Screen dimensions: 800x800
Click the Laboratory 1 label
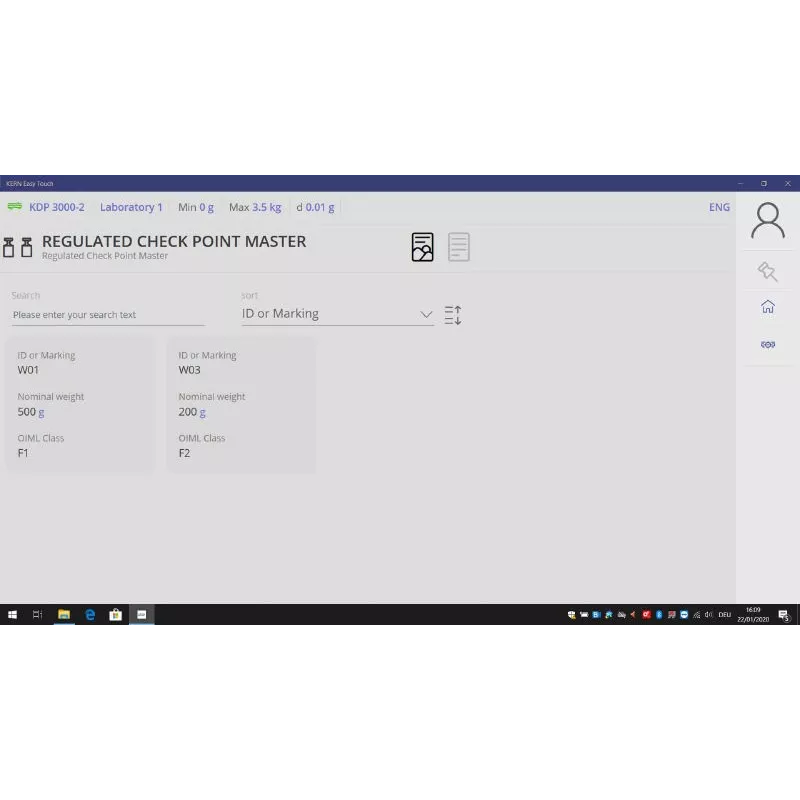(x=131, y=207)
